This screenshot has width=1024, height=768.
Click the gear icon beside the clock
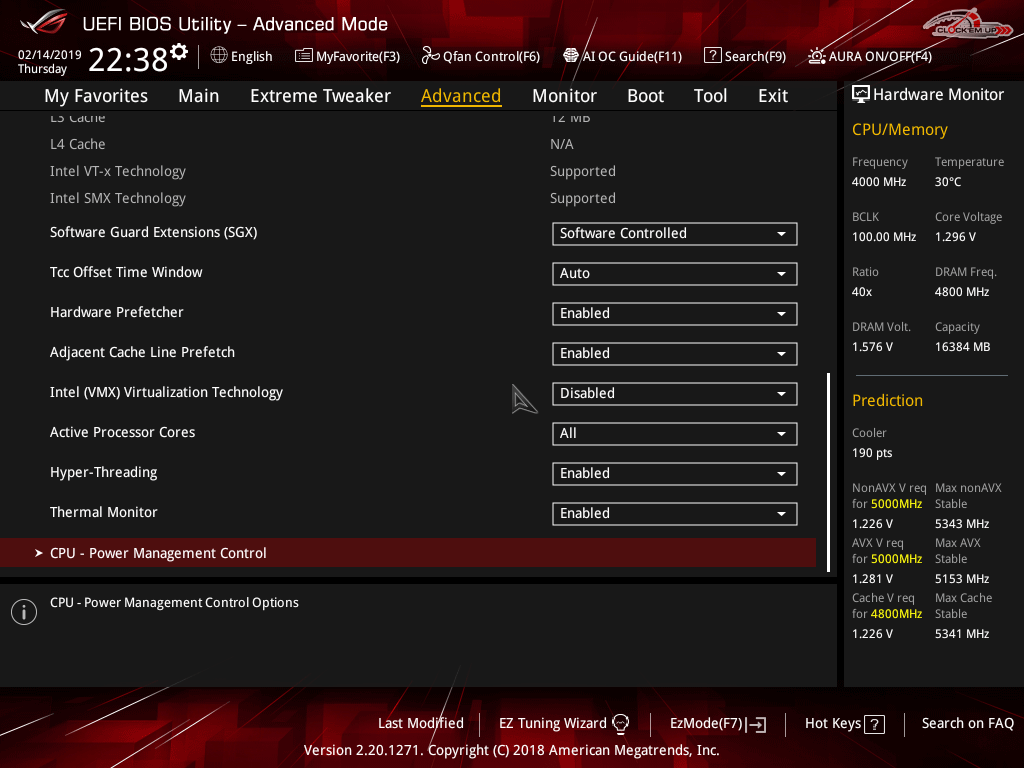(x=179, y=51)
